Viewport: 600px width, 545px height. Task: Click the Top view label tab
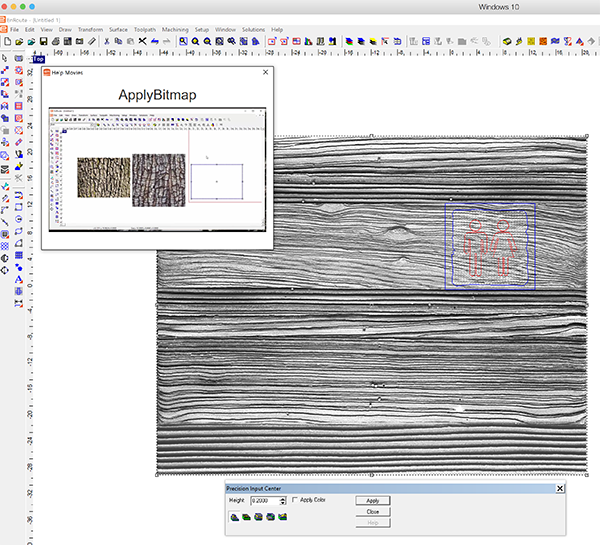39,59
